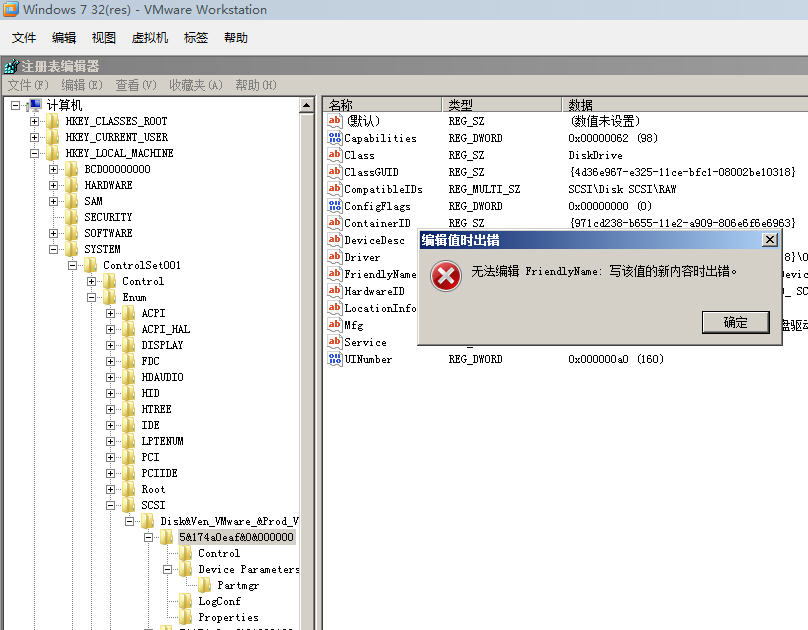Click the VMware Workstation title bar icon

(x=11, y=9)
